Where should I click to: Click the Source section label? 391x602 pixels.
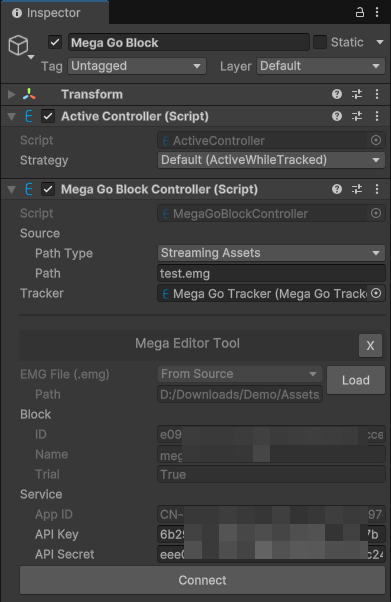click(40, 233)
